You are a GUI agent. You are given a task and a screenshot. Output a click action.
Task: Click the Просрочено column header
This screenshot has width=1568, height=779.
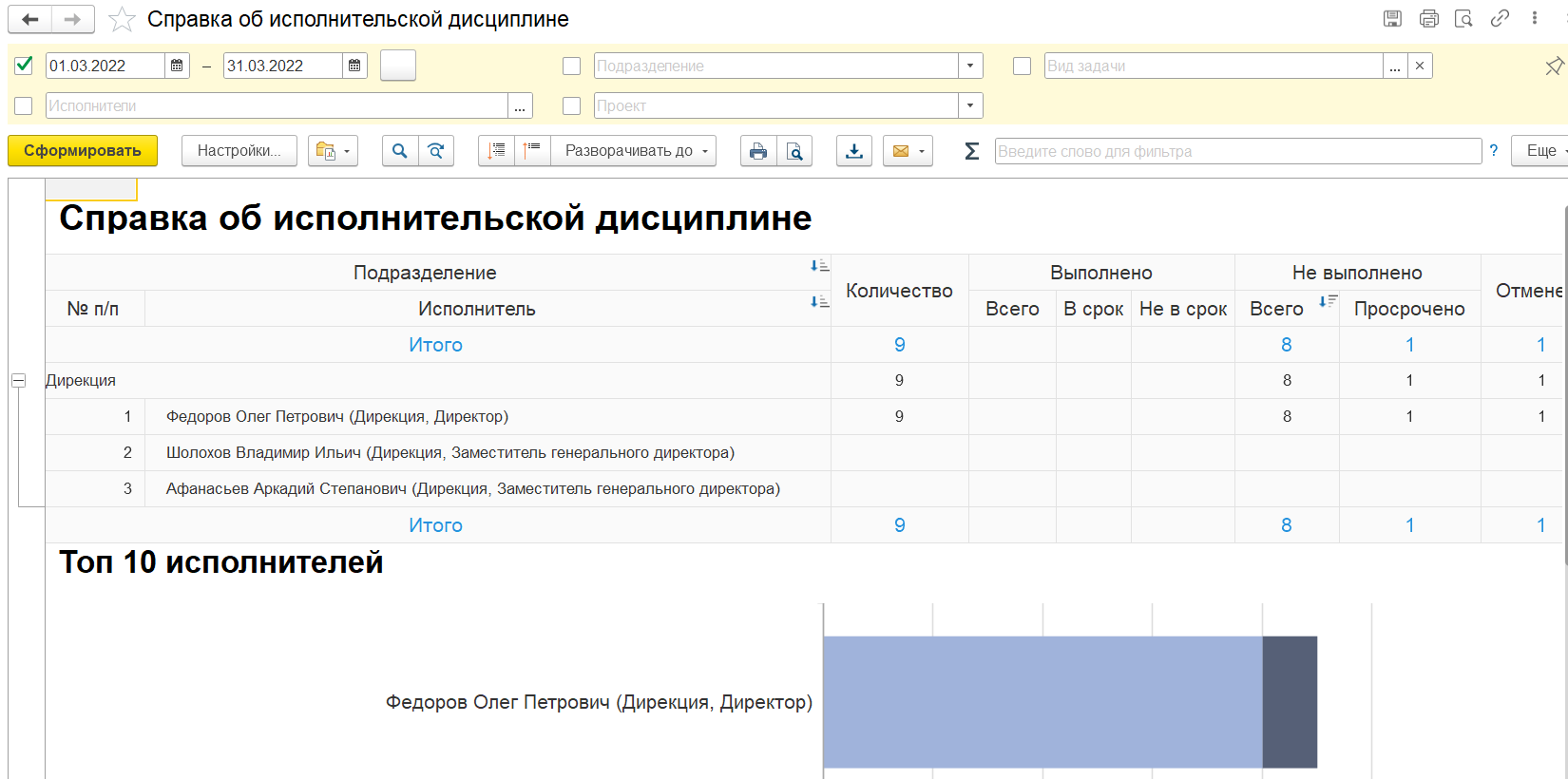(x=1409, y=309)
